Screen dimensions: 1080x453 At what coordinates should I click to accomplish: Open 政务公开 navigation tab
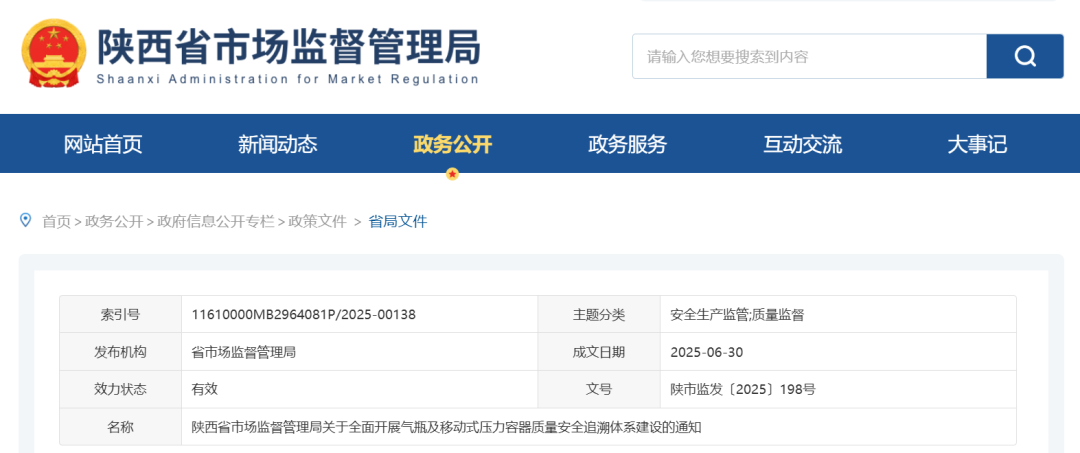coord(453,144)
